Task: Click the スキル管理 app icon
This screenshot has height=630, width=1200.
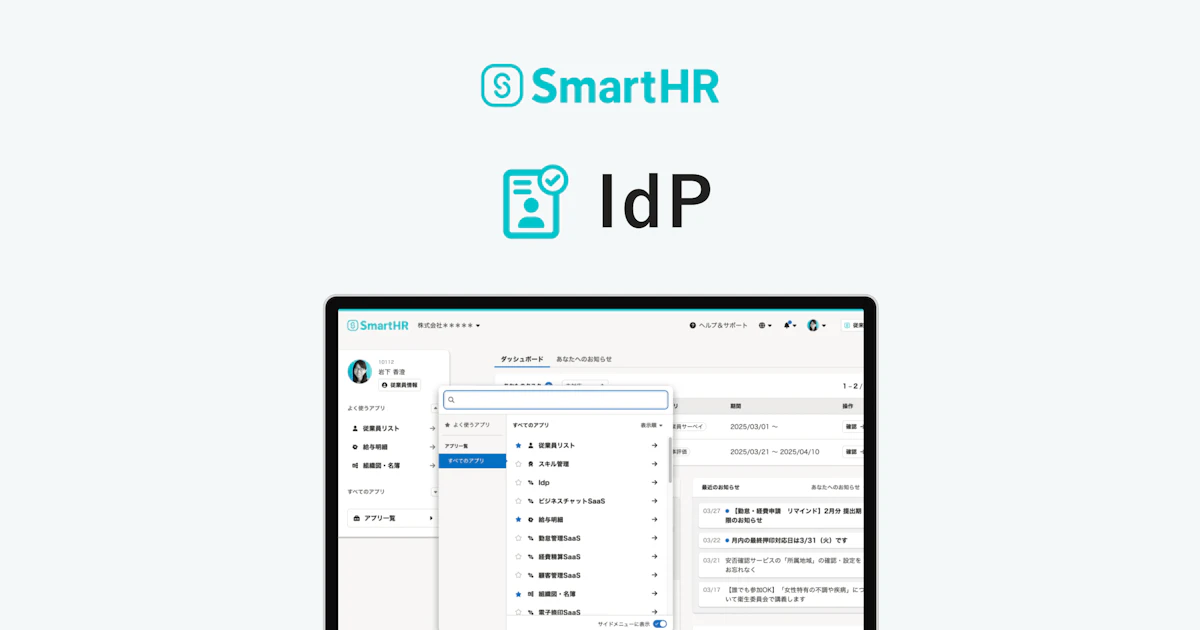Action: [531, 464]
